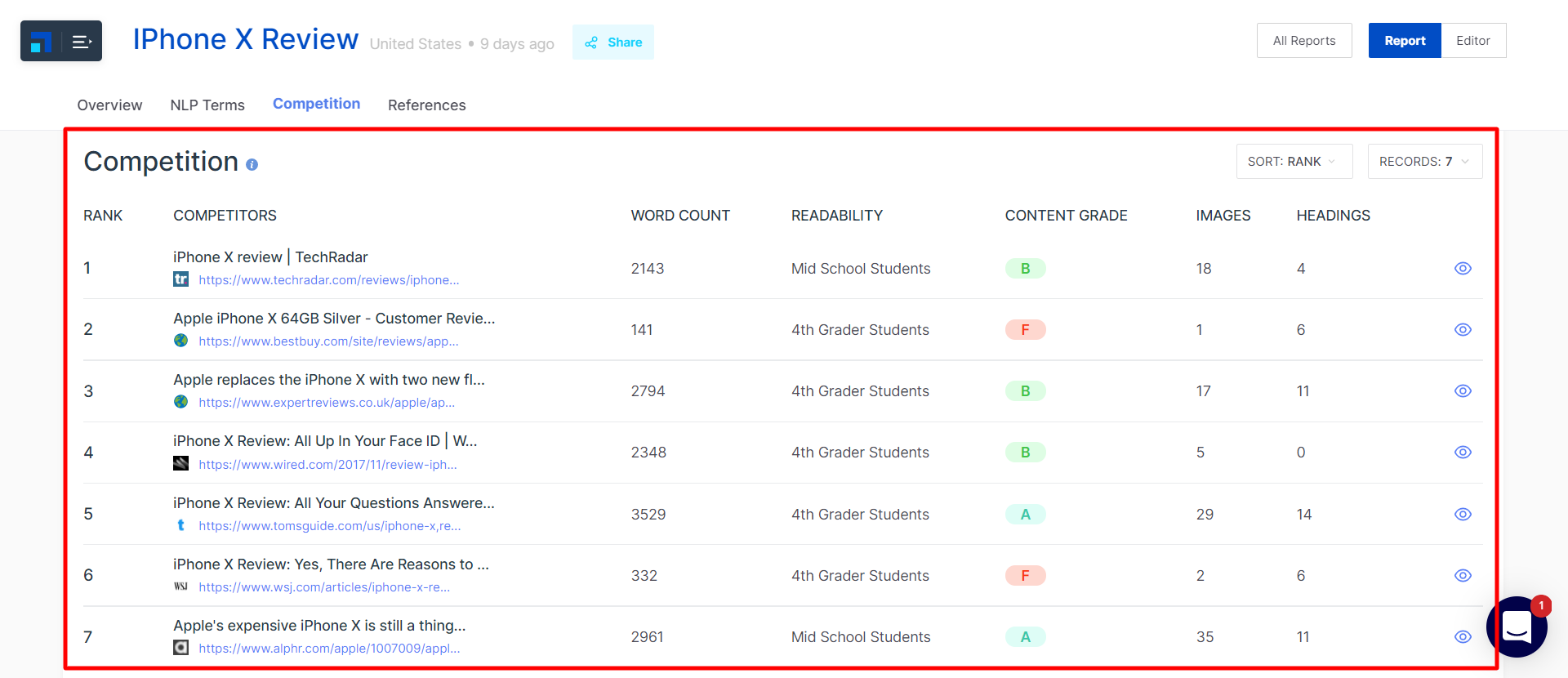Open the bestbuy.com reviews link
The width and height of the screenshot is (1568, 678).
[328, 341]
